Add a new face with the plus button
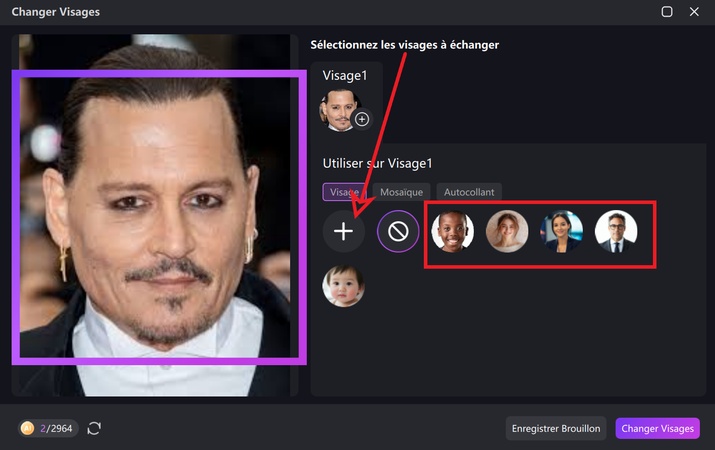The image size is (715, 450). (343, 231)
